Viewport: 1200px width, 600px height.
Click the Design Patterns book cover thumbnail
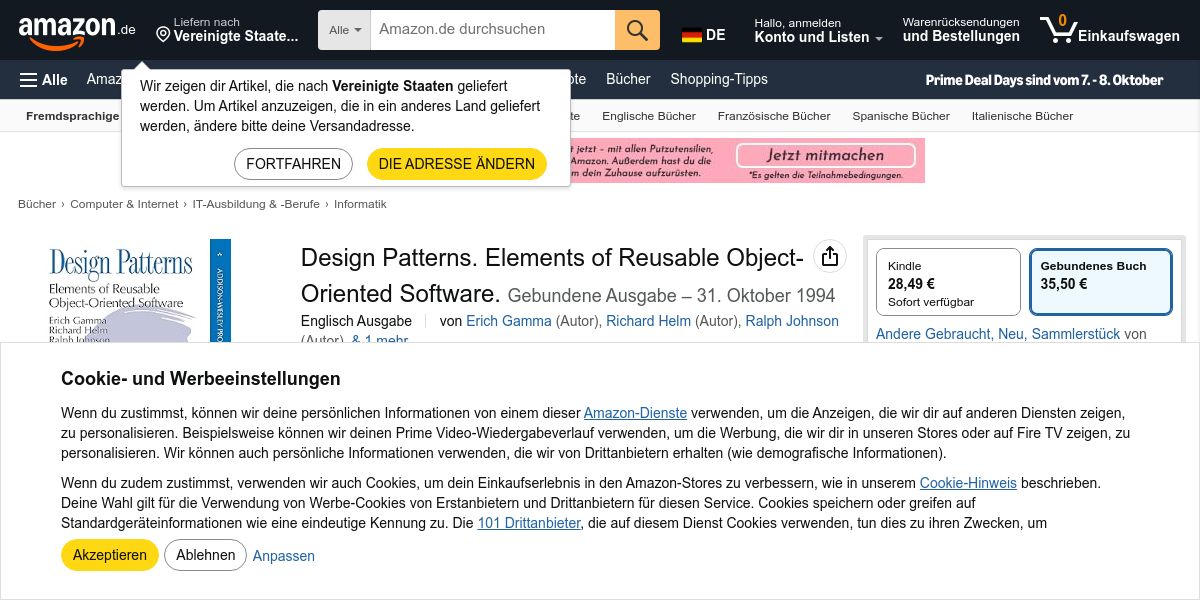[x=139, y=291]
